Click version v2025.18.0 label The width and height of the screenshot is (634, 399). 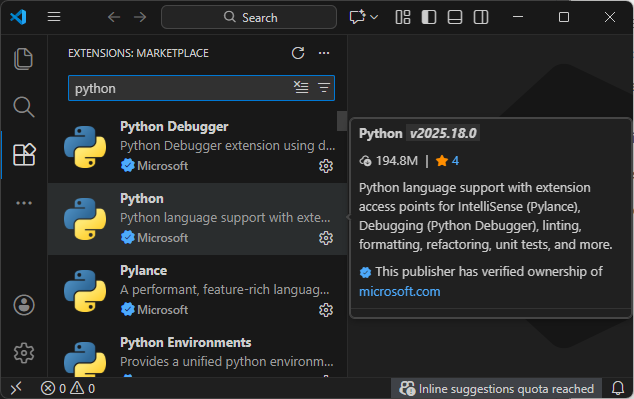(443, 133)
